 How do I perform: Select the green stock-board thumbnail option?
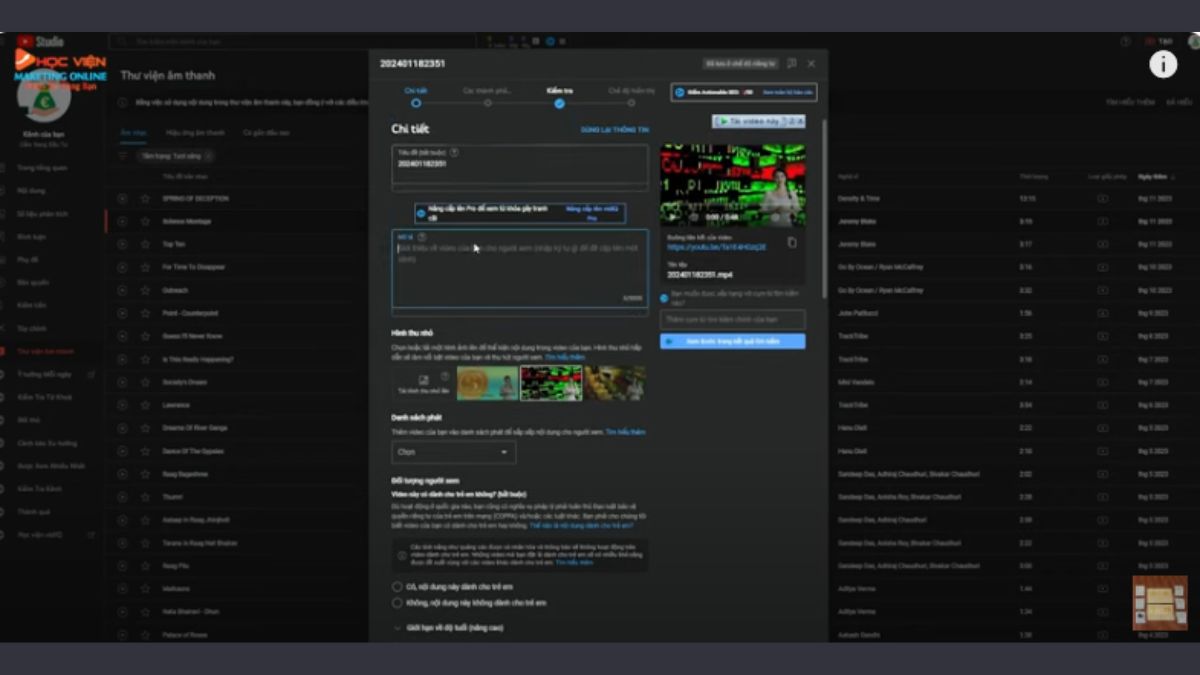[x=551, y=383]
